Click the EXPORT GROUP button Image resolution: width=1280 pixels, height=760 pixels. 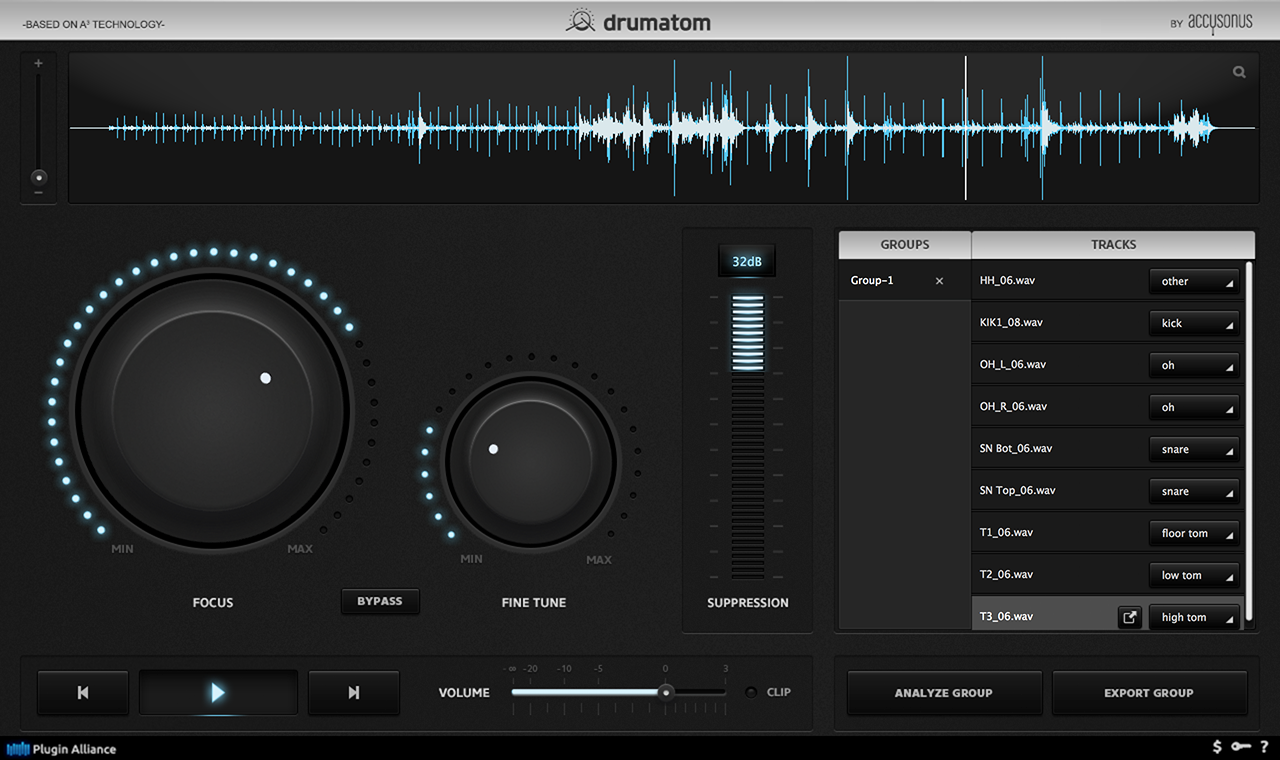(1149, 692)
